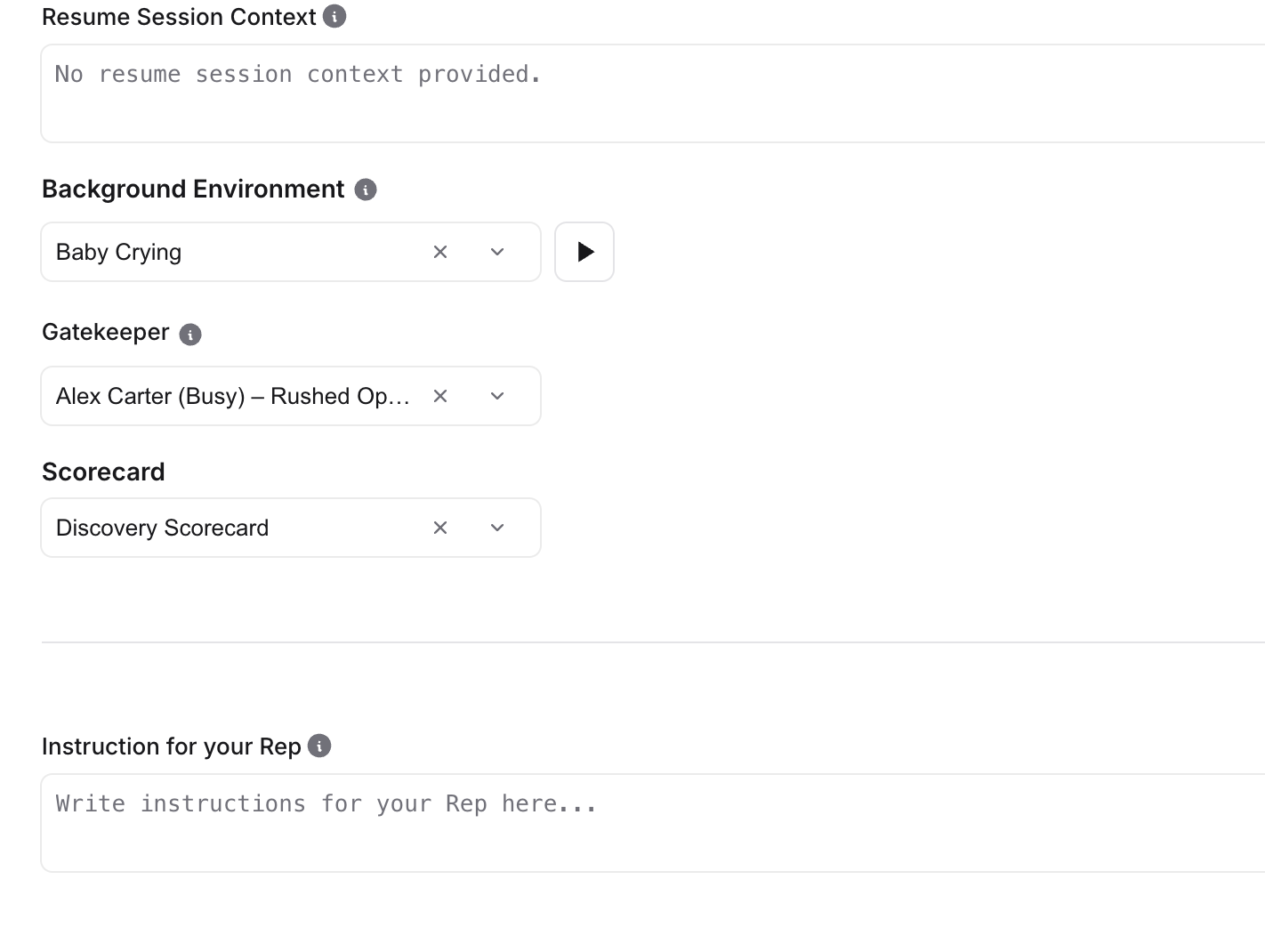Click the Discovery Scorecard selected value
This screenshot has height=952, width=1265.
tap(163, 528)
